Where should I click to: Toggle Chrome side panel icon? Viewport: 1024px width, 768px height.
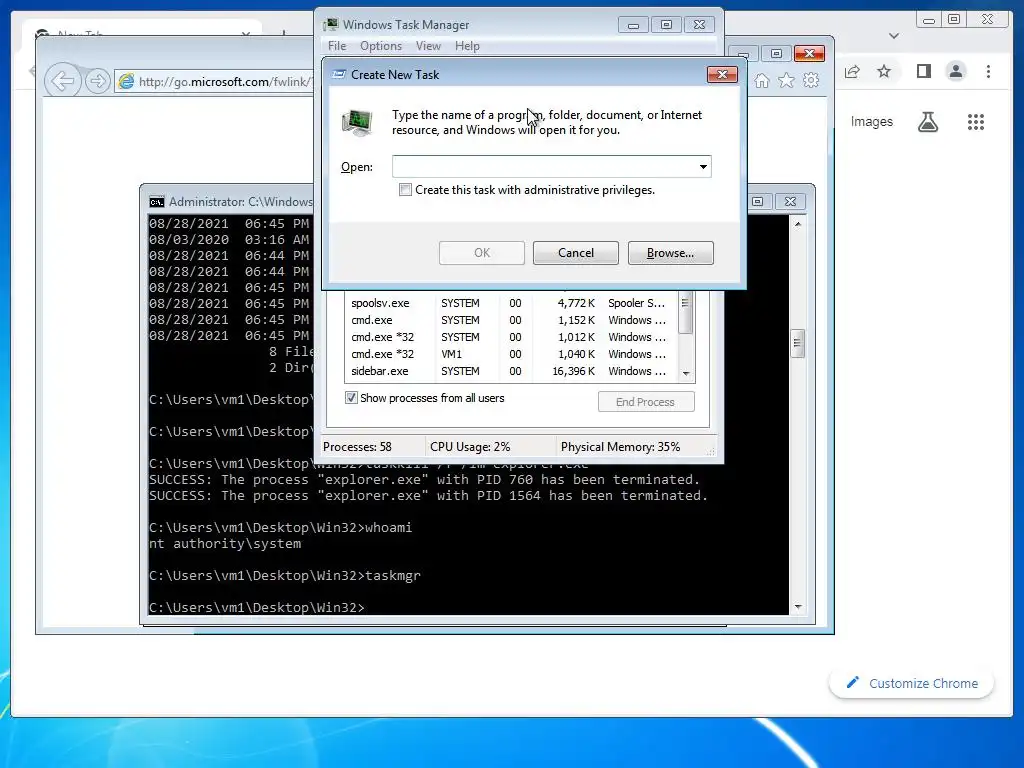923,71
